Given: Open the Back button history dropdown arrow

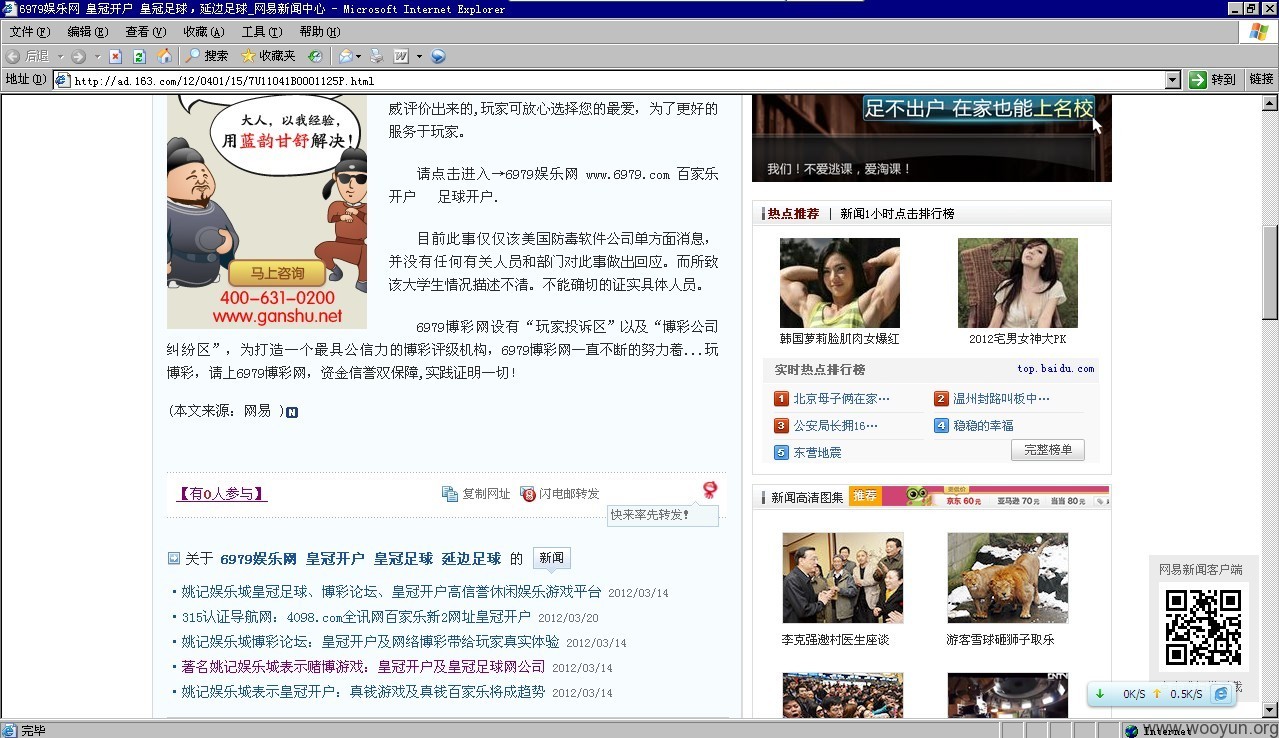Looking at the screenshot, I should click(60, 56).
